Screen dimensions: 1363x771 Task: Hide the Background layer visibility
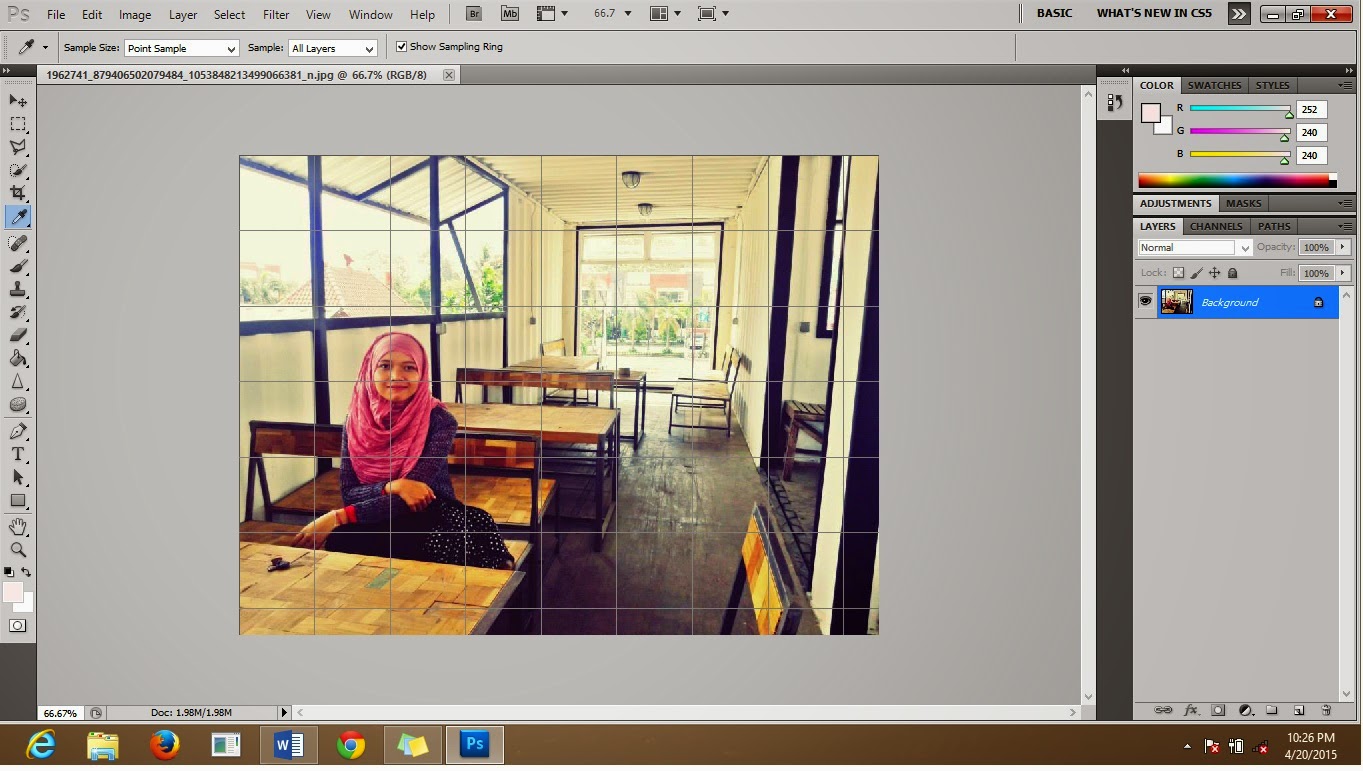[x=1144, y=301]
